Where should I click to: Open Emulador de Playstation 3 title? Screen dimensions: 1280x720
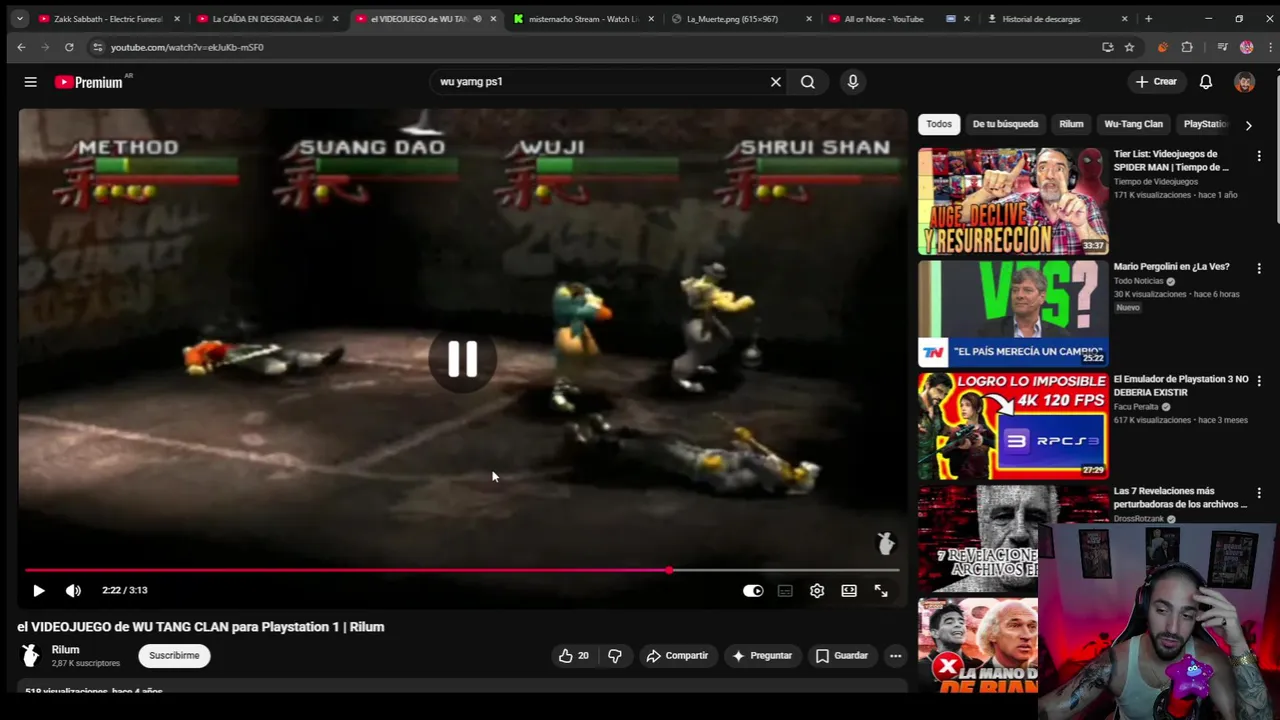(1181, 386)
